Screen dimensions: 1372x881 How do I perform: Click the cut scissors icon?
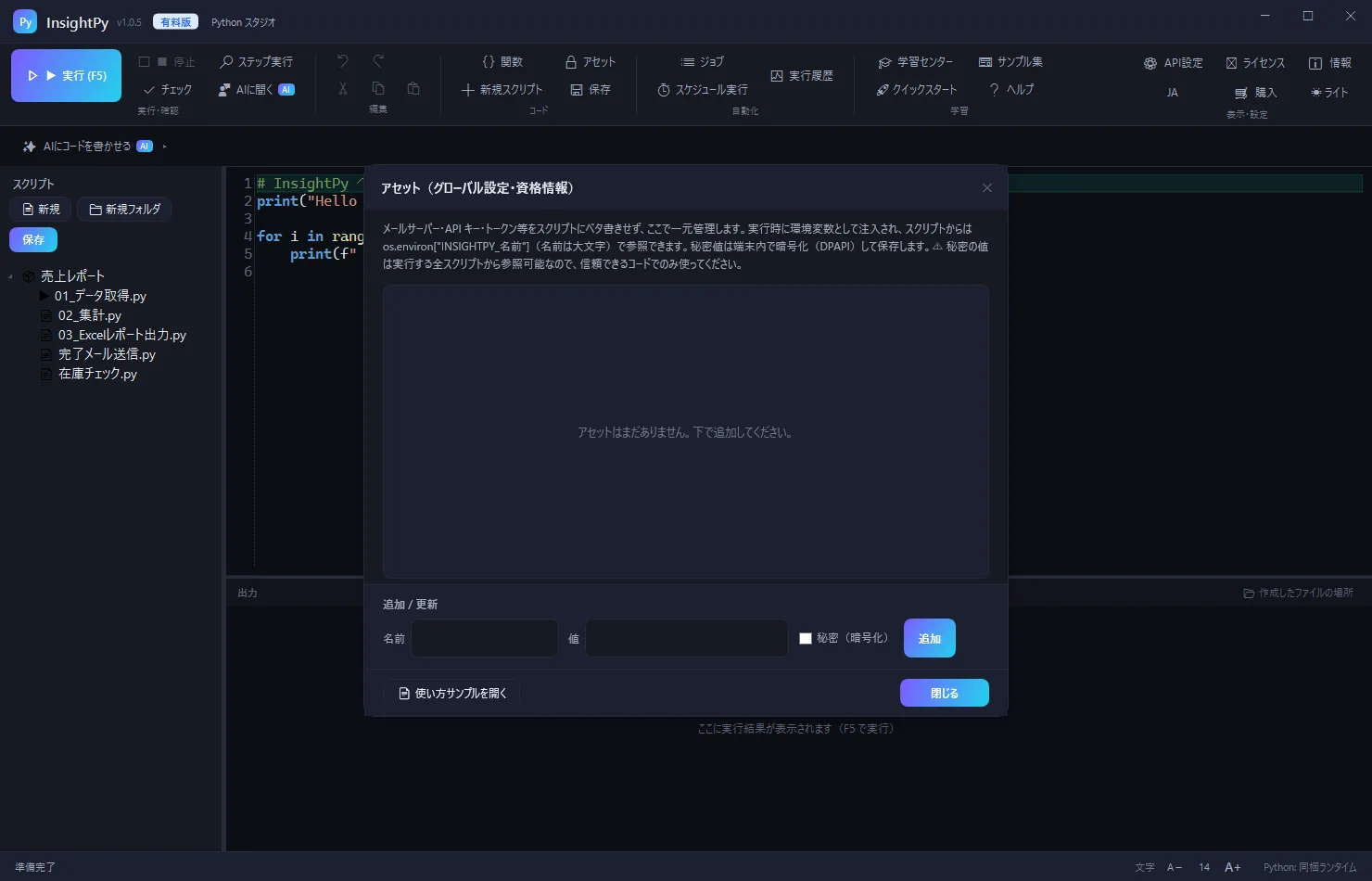point(343,89)
